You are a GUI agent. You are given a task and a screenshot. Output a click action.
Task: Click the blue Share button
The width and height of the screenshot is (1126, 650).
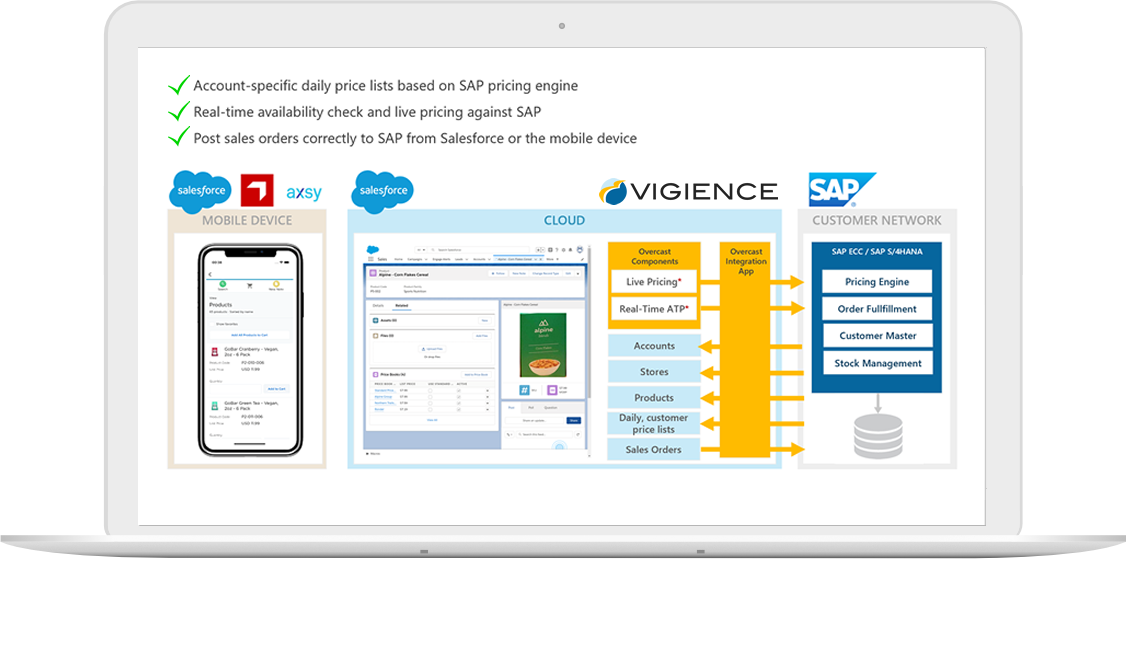[x=574, y=420]
